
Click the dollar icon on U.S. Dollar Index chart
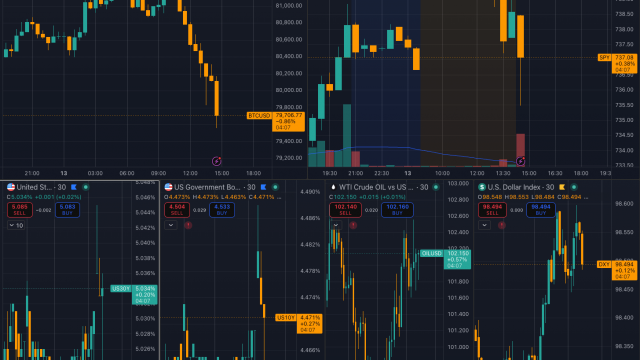point(482,187)
